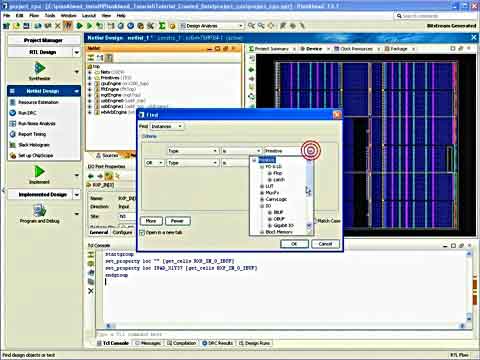Image resolution: width=480 pixels, height=360 pixels.
Task: Click the save icon in main toolbar
Action: coord(27,26)
